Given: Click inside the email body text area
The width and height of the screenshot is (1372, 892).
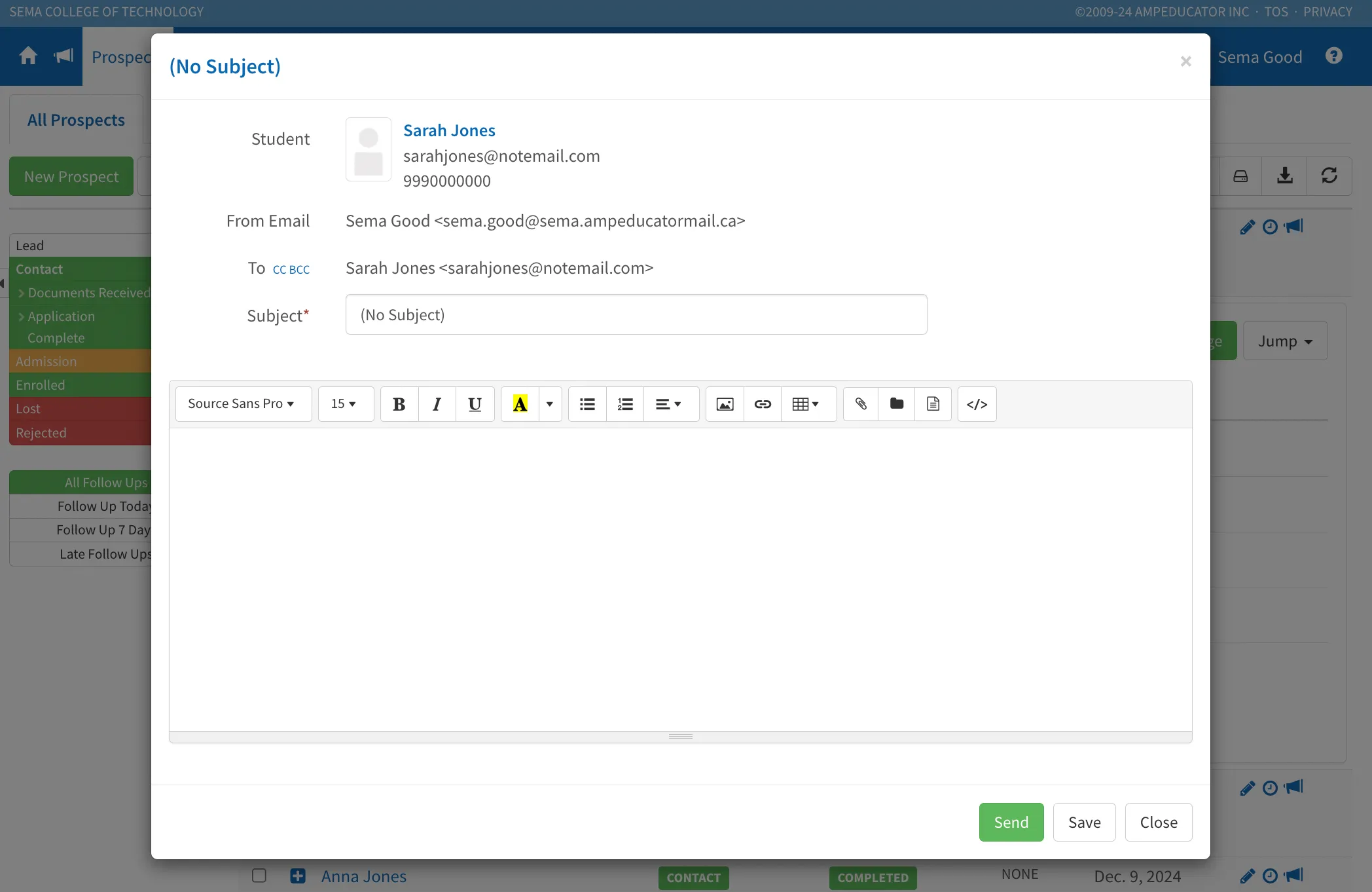Looking at the screenshot, I should (681, 580).
